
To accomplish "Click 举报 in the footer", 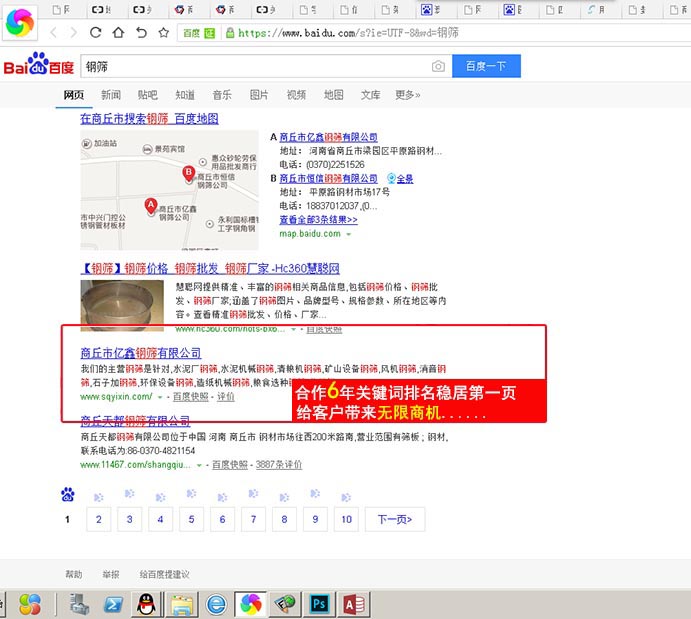I will (x=111, y=574).
